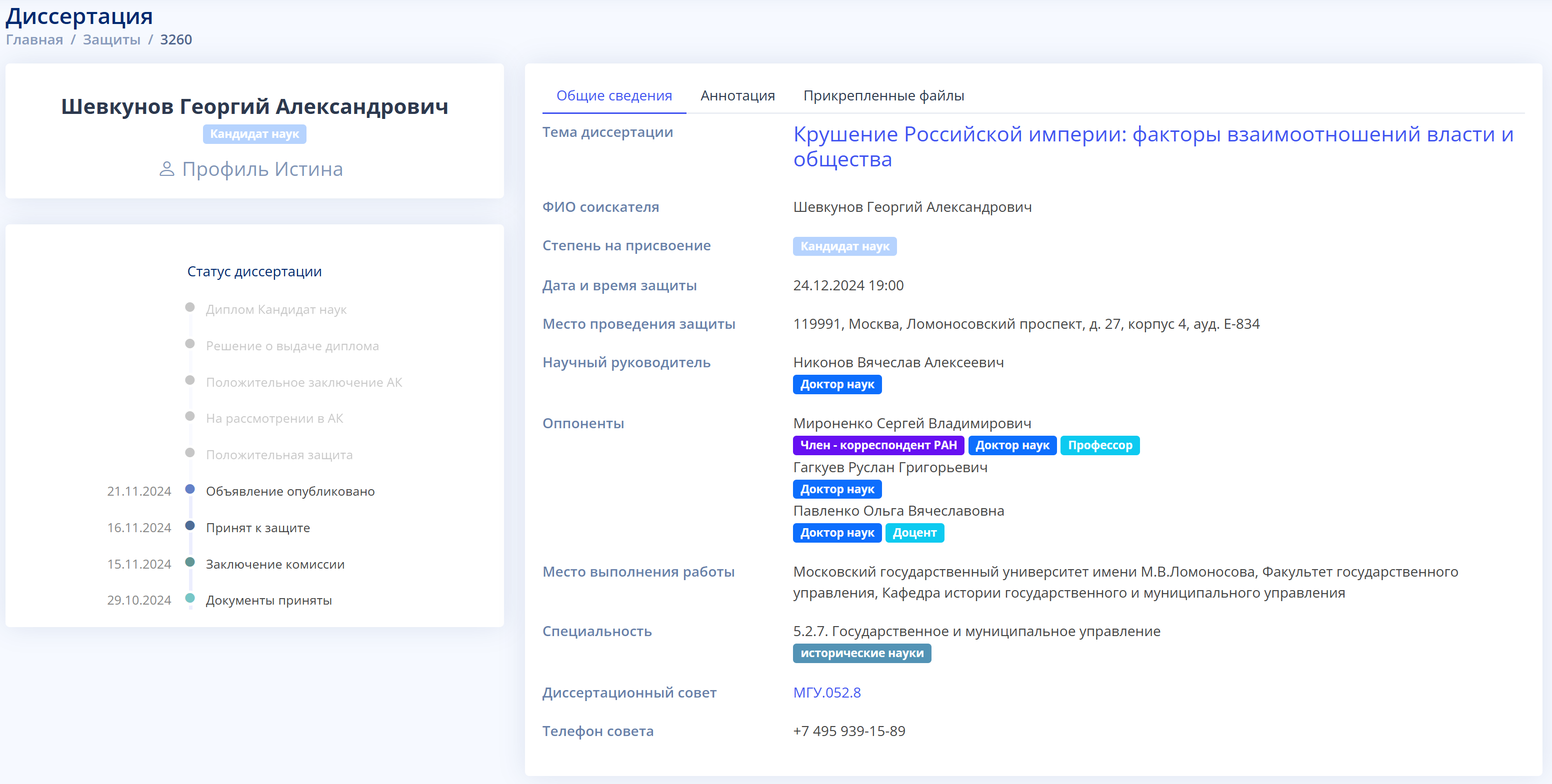Viewport: 1552px width, 784px height.
Task: Click breadcrumb number 3260
Action: tap(176, 40)
